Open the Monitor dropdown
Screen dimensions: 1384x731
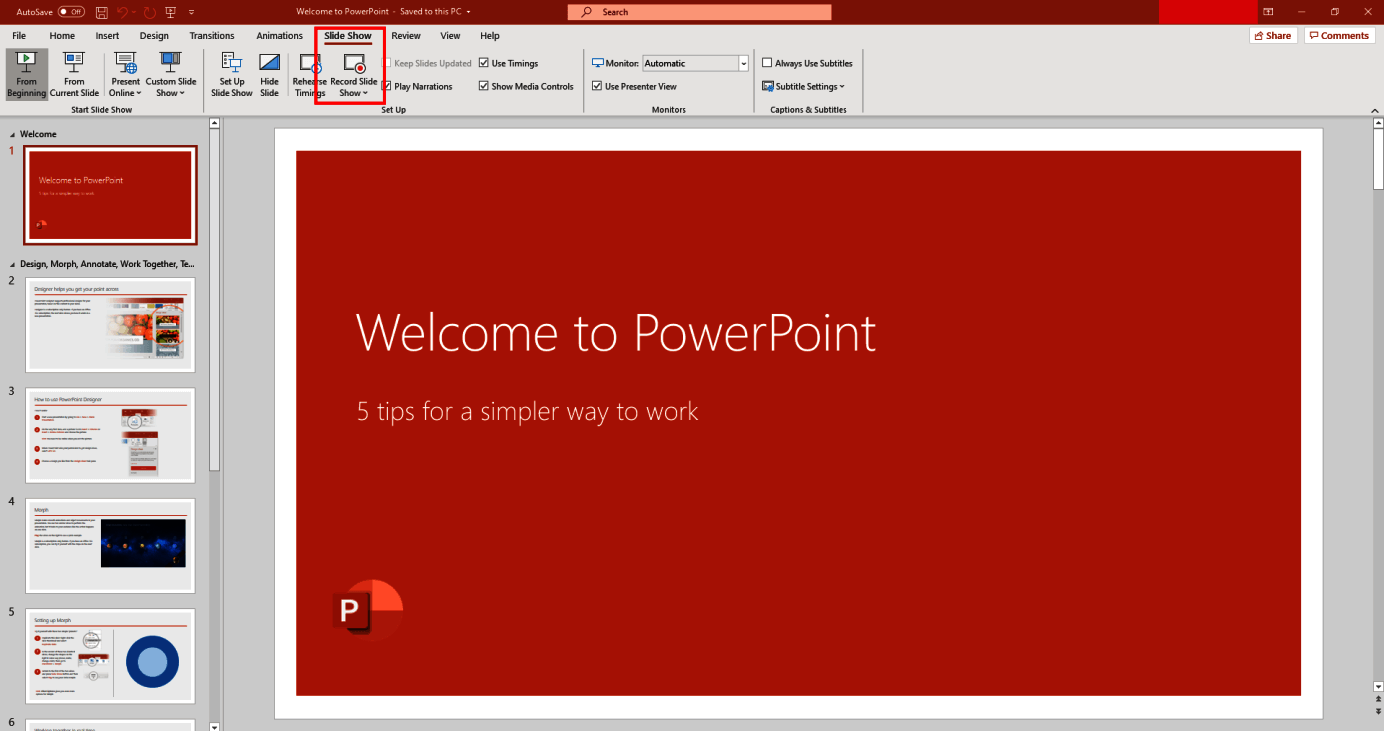742,62
